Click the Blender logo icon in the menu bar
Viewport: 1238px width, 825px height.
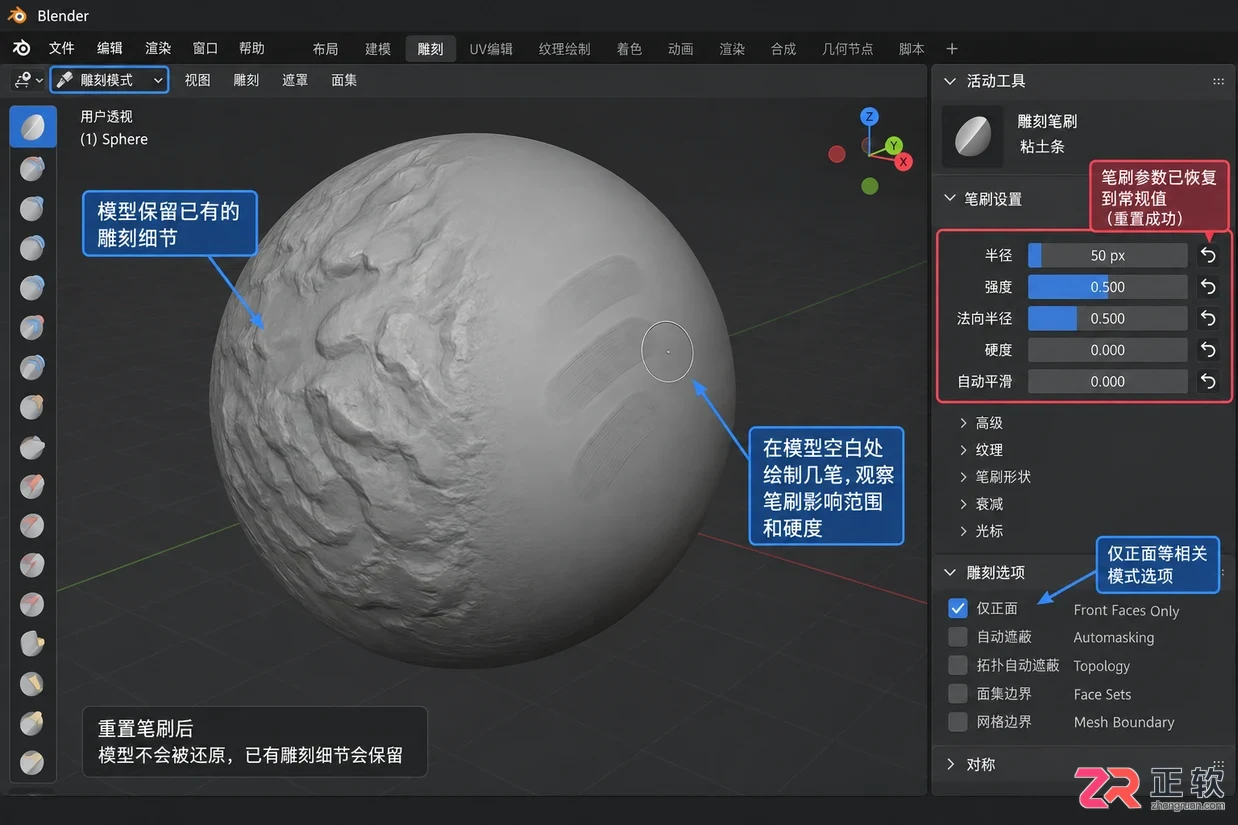pyautogui.click(x=21, y=48)
